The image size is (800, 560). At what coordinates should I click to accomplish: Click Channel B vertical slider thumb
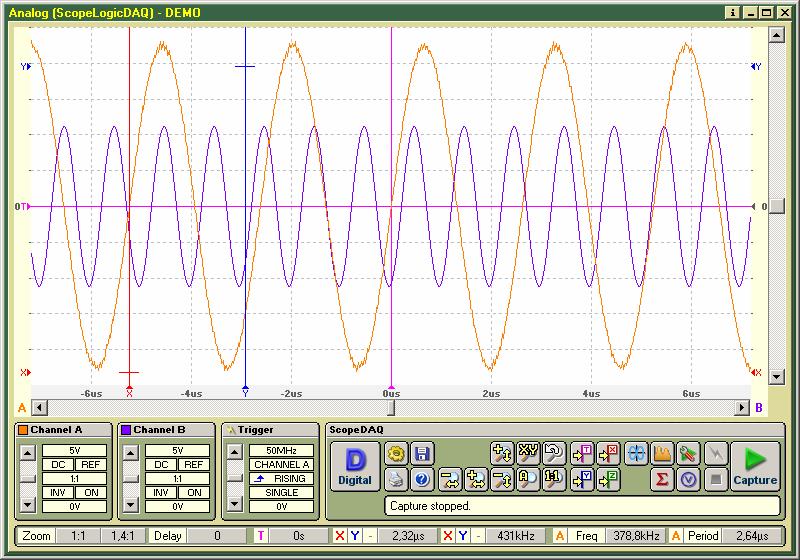tap(131, 478)
